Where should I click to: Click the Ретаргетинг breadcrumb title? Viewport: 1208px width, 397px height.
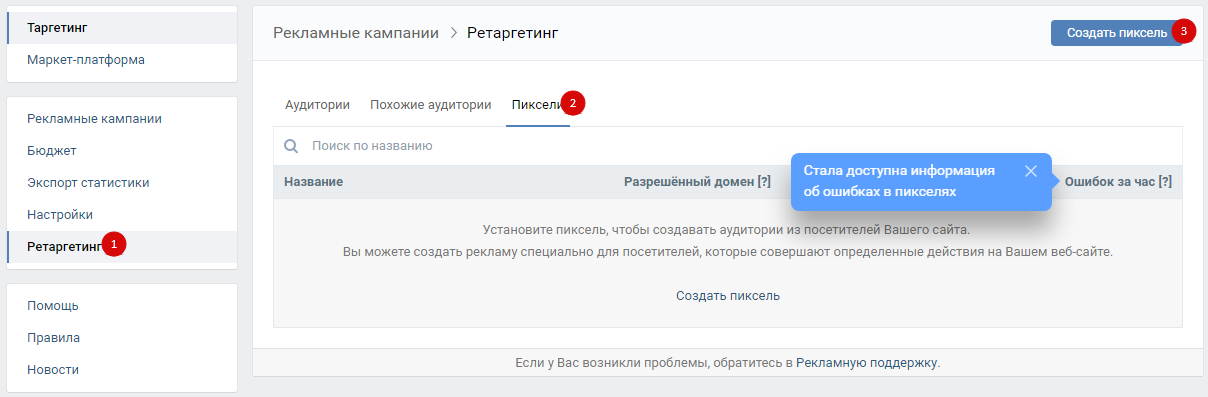513,33
